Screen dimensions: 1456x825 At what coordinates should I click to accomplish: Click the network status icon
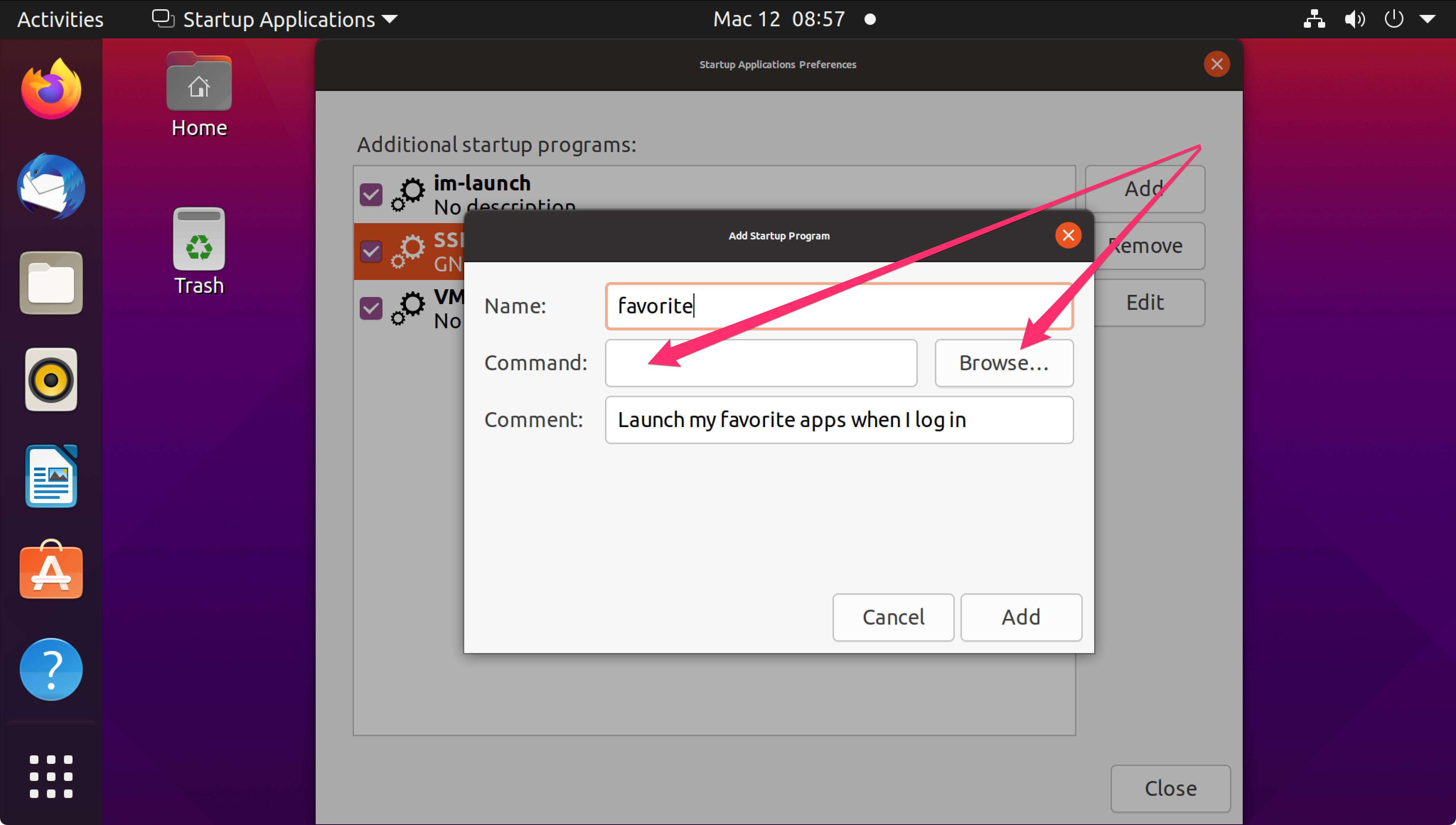pos(1314,19)
